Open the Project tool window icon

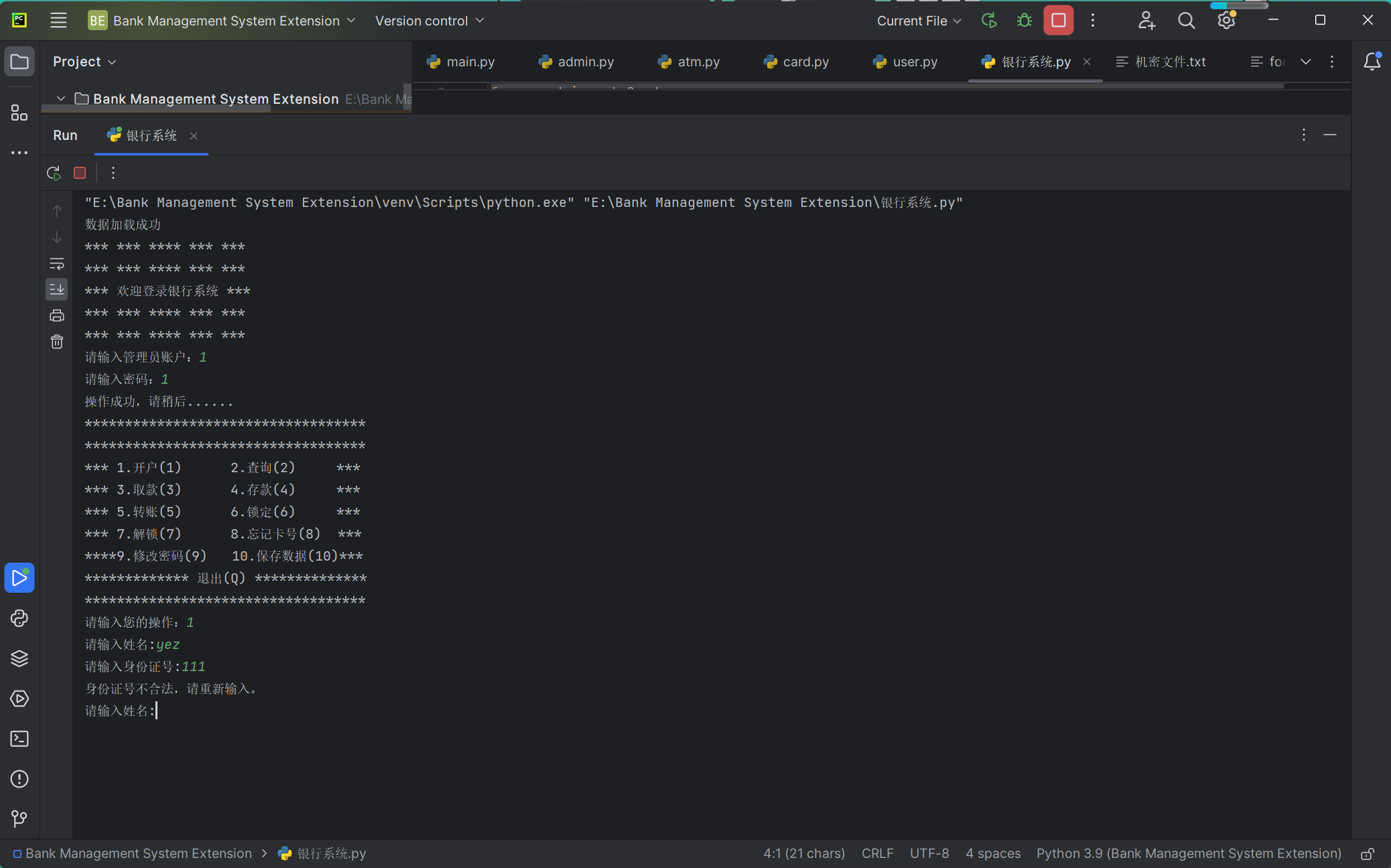pyautogui.click(x=19, y=62)
